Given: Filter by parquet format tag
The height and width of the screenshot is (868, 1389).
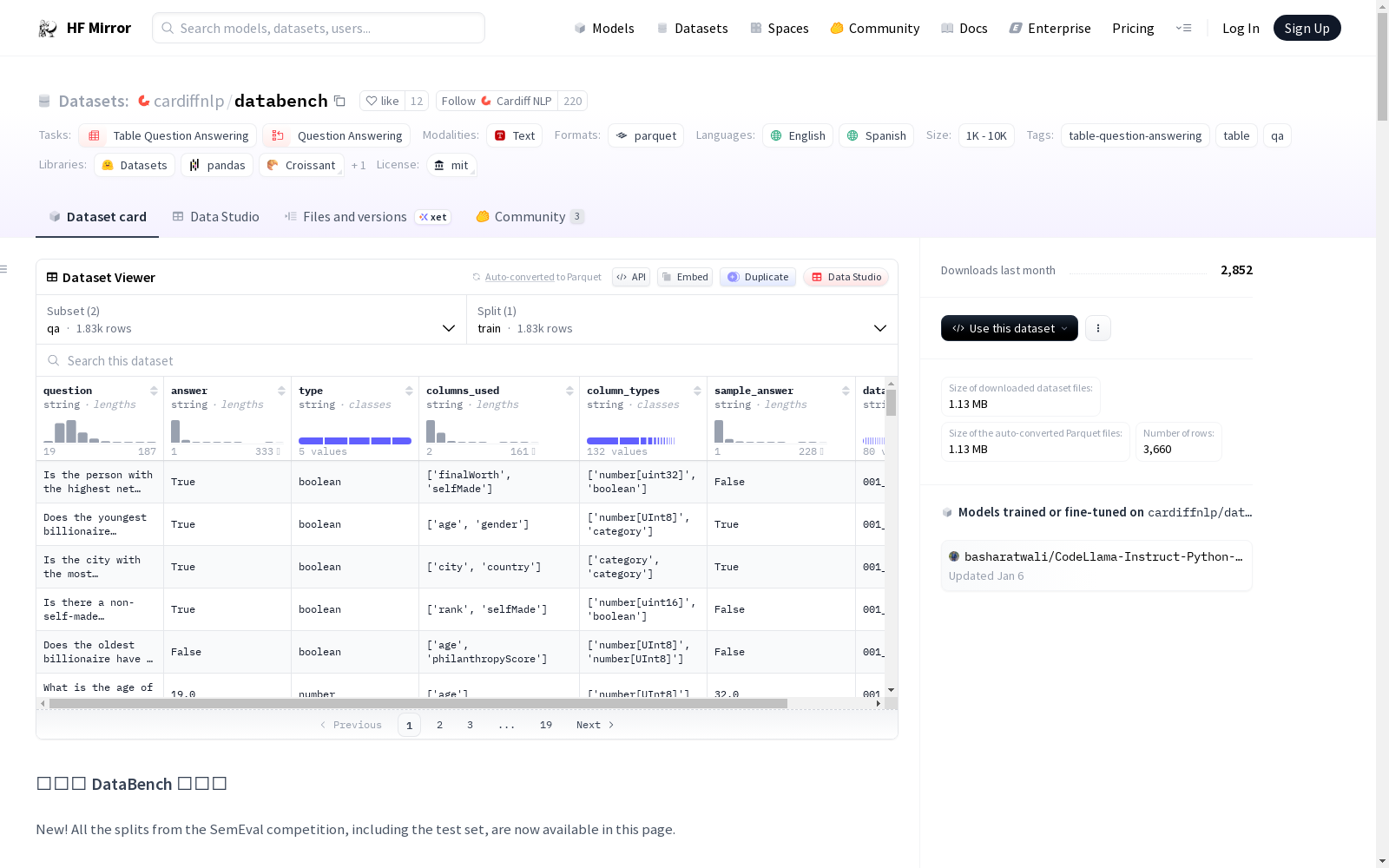Looking at the screenshot, I should tap(646, 136).
